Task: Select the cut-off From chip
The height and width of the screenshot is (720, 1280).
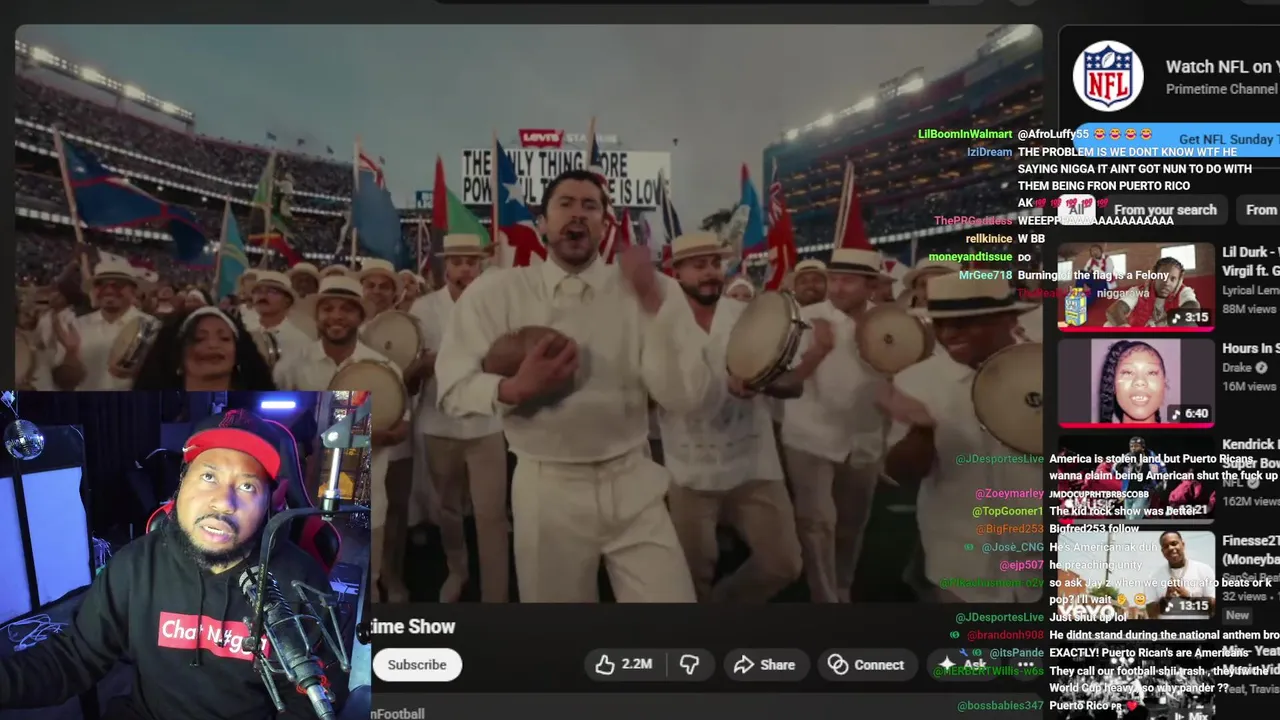Action: click(1259, 210)
